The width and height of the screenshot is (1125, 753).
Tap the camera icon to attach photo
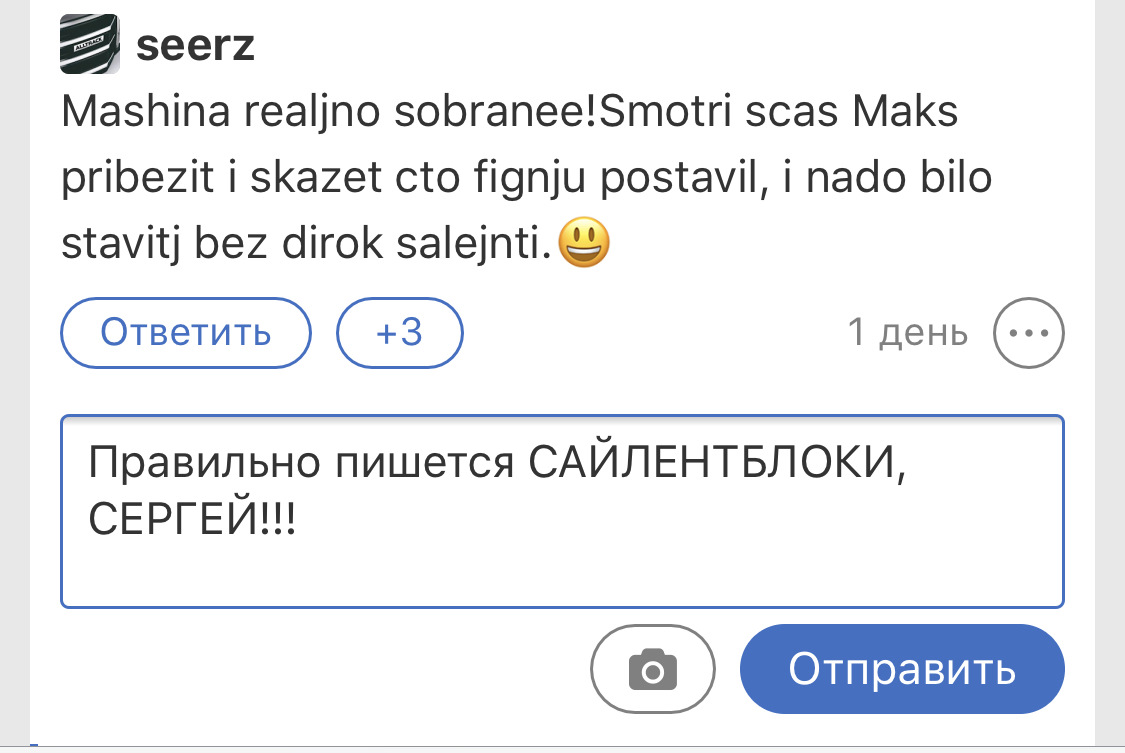652,668
